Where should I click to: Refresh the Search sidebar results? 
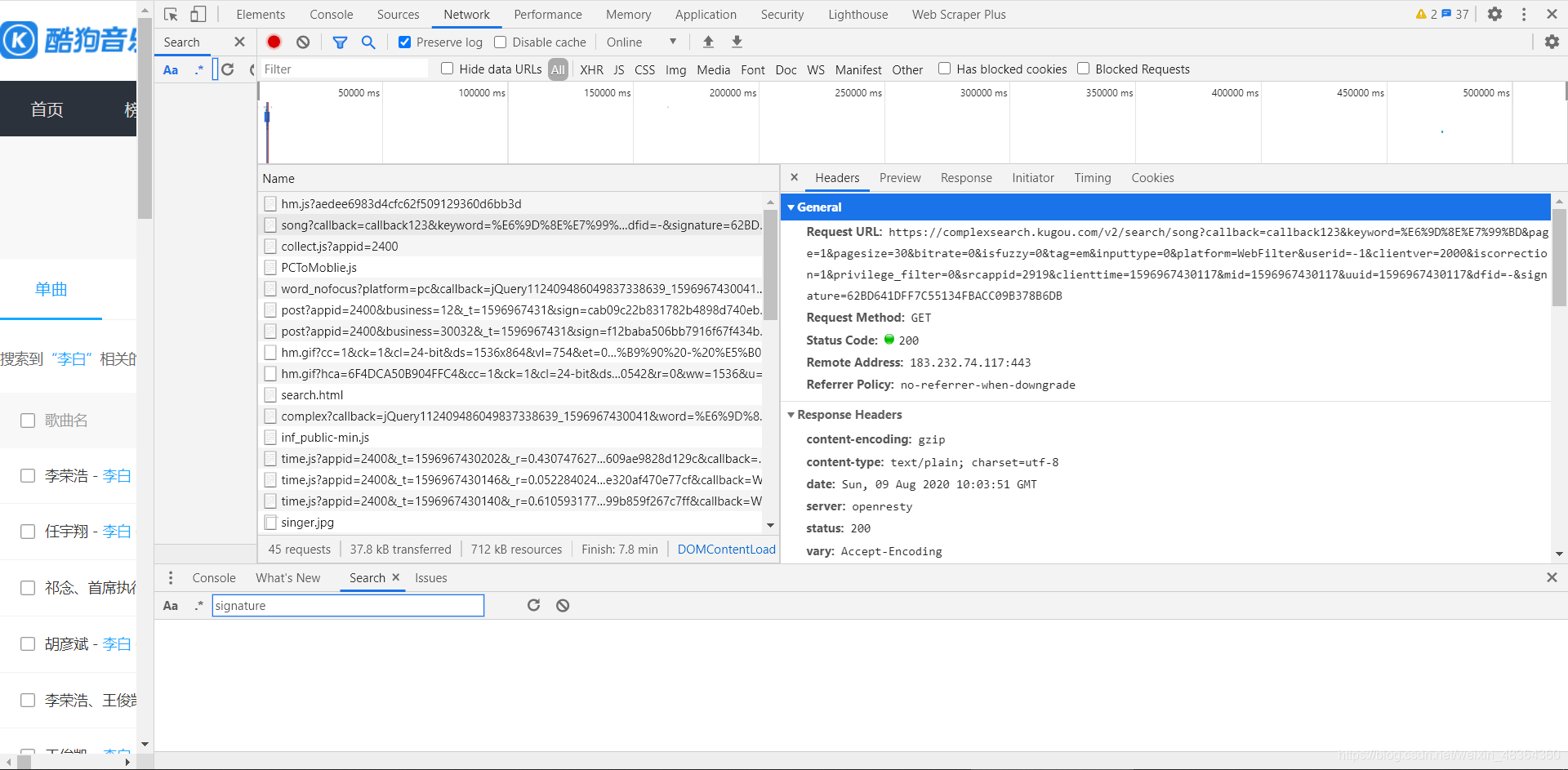coord(228,69)
